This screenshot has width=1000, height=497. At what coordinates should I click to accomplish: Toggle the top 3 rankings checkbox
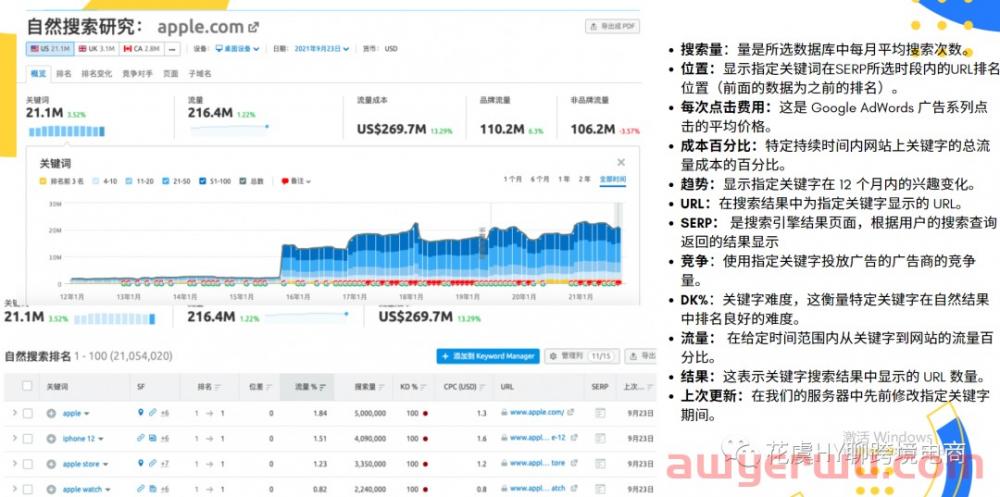(43, 181)
